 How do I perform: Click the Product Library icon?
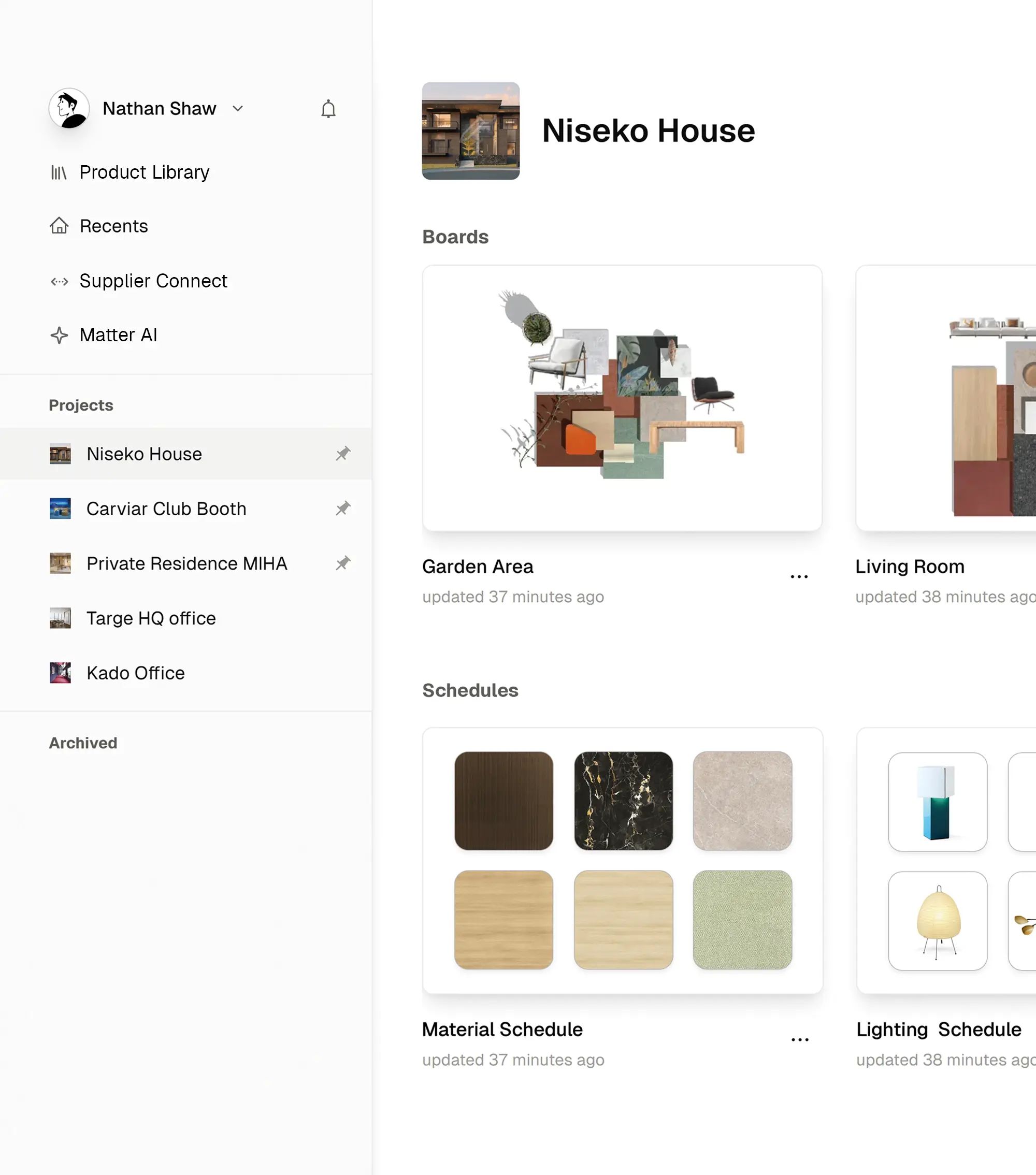[x=59, y=171]
